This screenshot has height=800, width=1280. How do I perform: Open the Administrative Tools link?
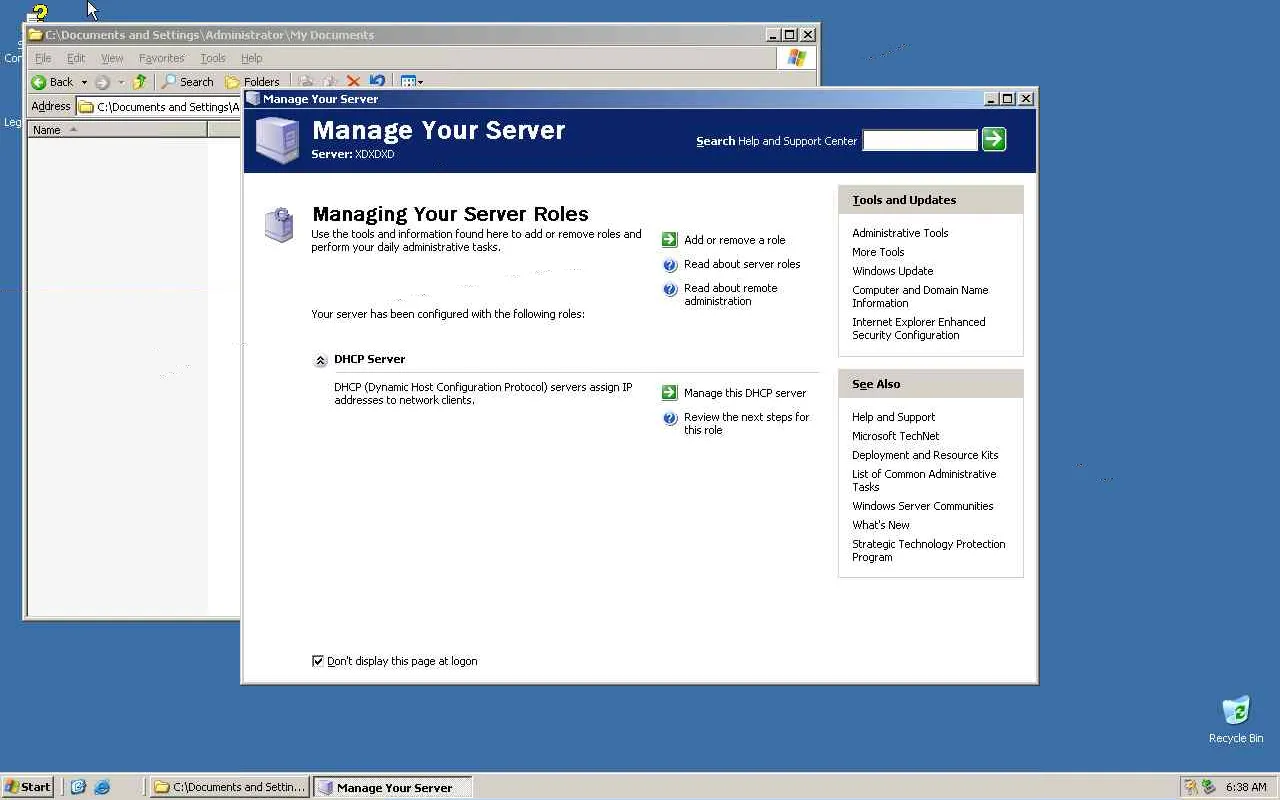pos(900,233)
